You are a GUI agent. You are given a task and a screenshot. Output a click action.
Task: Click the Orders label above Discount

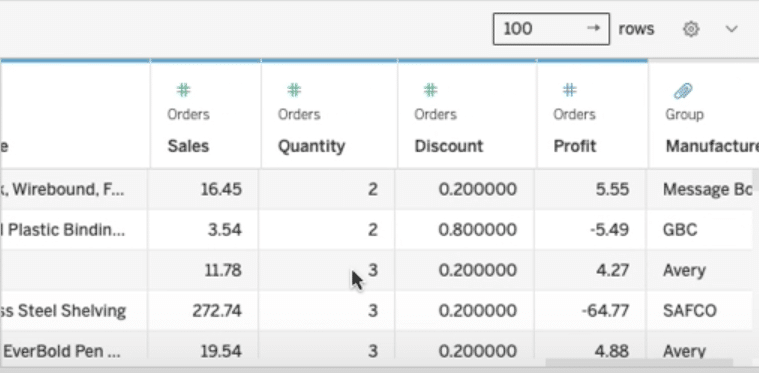coord(435,115)
